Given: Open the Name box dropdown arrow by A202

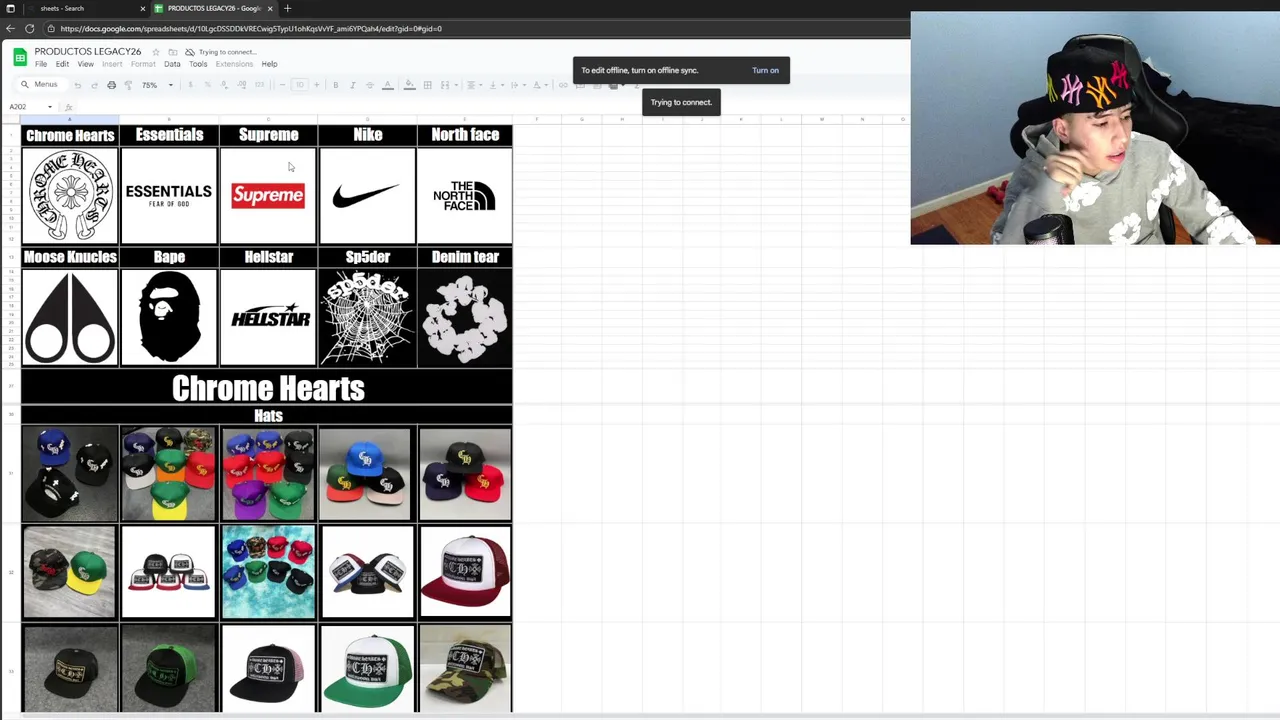Looking at the screenshot, I should pos(50,107).
